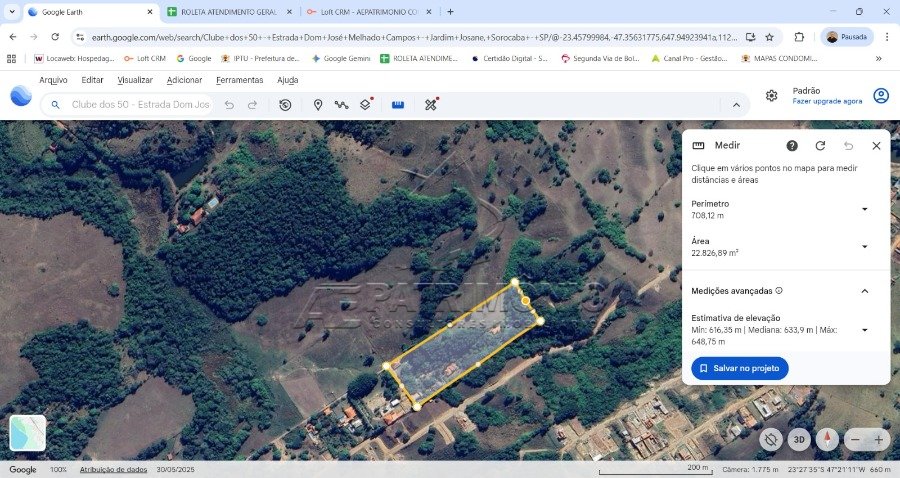Toggle 3D view button
The width and height of the screenshot is (900, 478).
(799, 440)
